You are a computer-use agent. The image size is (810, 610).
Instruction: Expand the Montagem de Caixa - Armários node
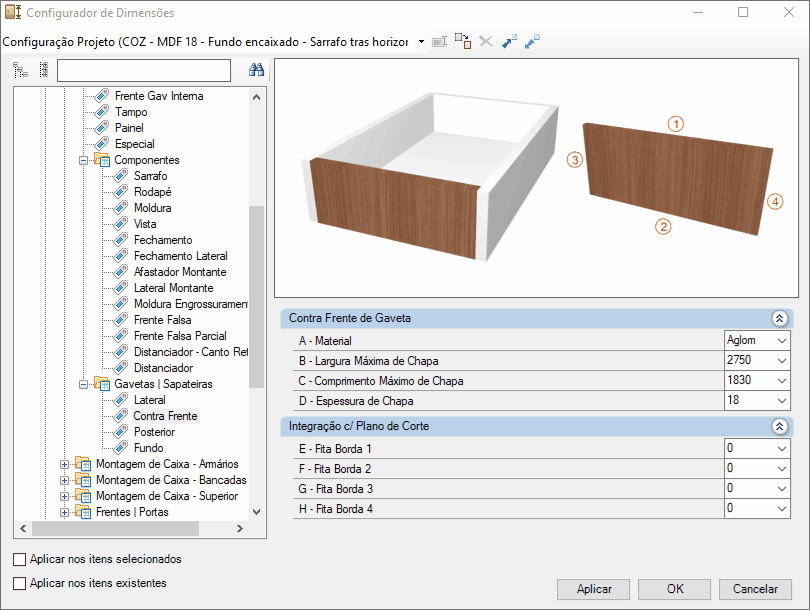coord(65,464)
